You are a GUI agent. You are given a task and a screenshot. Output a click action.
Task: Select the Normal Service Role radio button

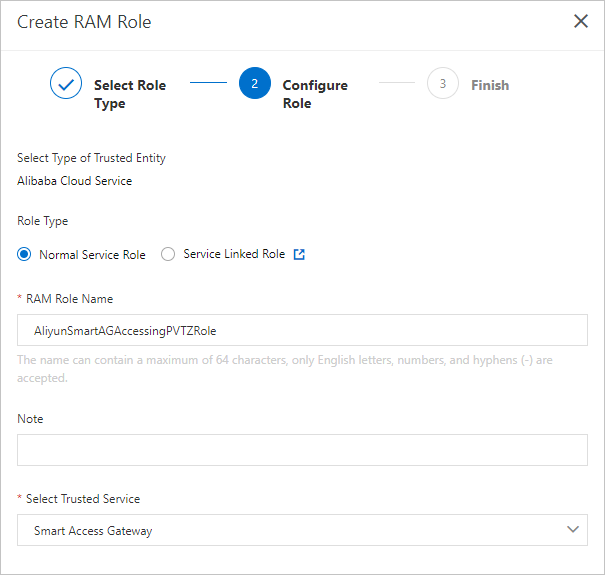coord(24,254)
